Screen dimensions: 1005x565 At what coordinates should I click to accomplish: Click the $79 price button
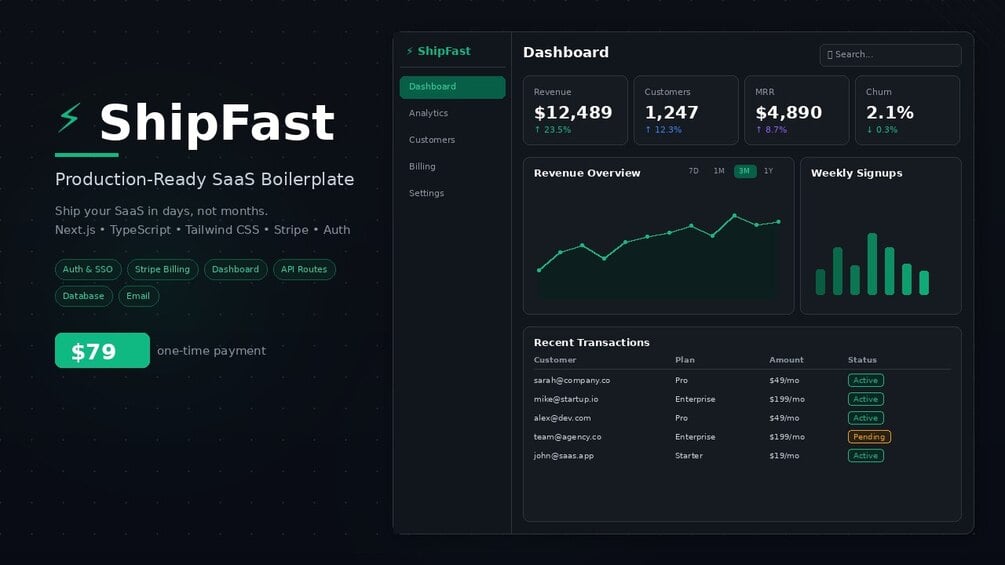(103, 350)
